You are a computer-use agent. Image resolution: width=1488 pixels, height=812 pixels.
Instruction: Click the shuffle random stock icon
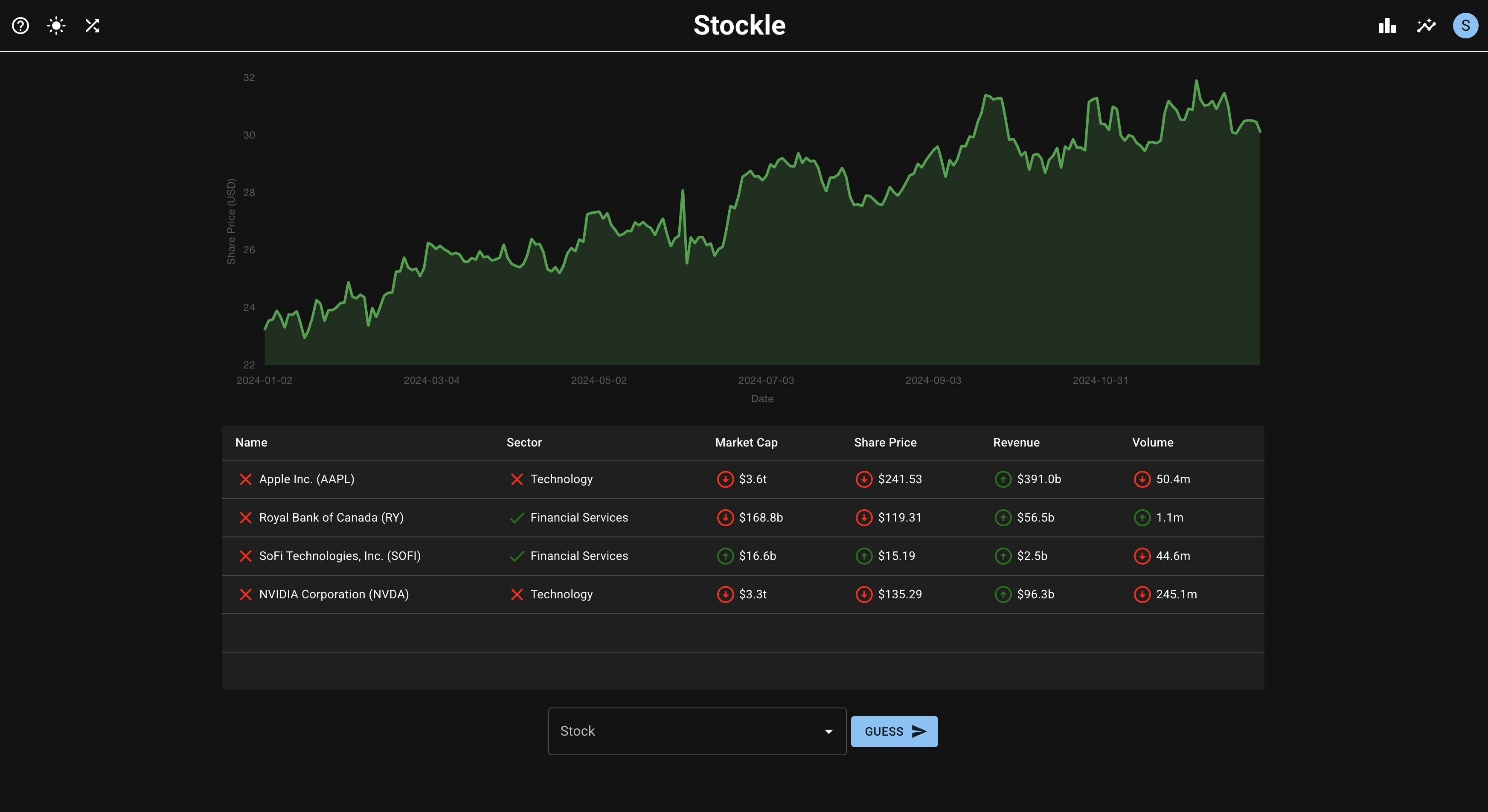click(93, 26)
